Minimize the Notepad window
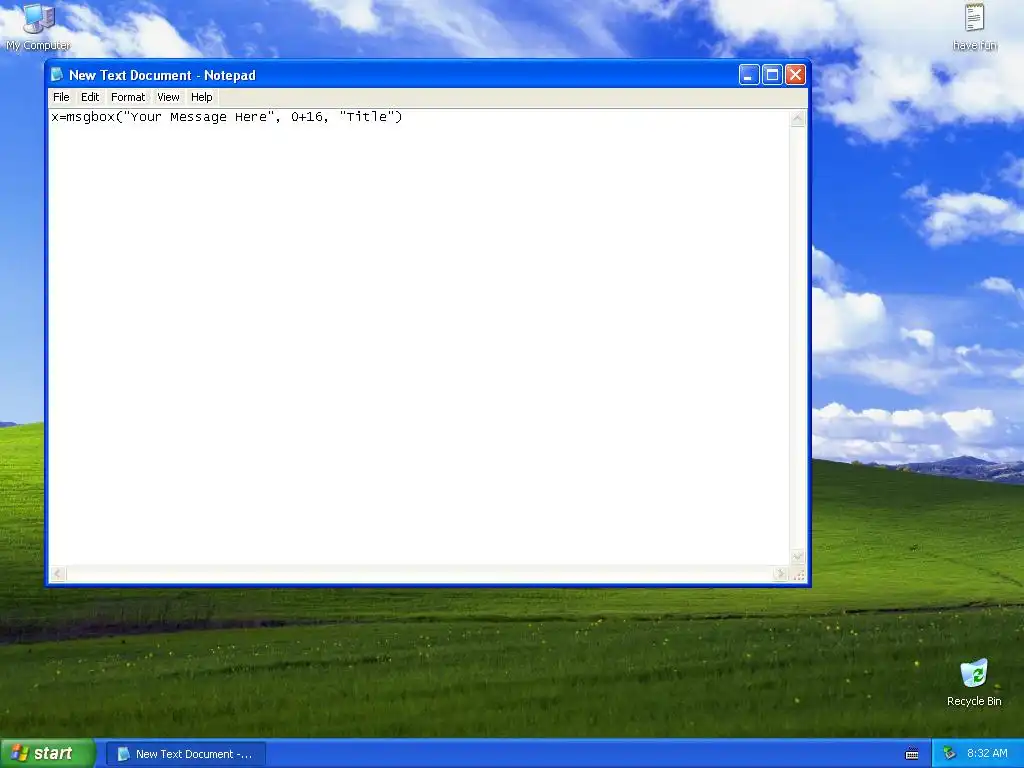This screenshot has width=1024, height=768. 748,75
